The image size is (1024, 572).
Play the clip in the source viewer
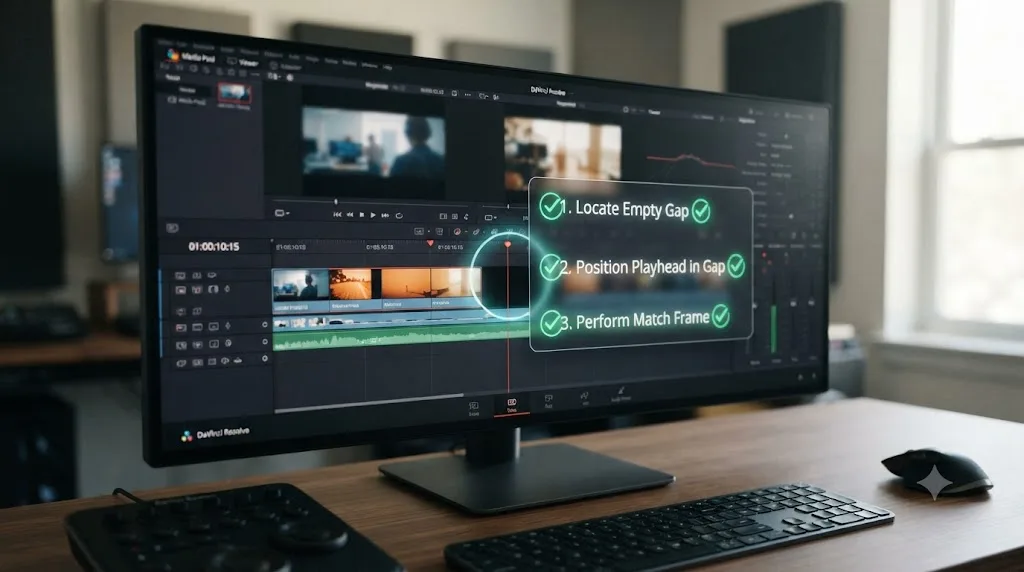coord(373,215)
